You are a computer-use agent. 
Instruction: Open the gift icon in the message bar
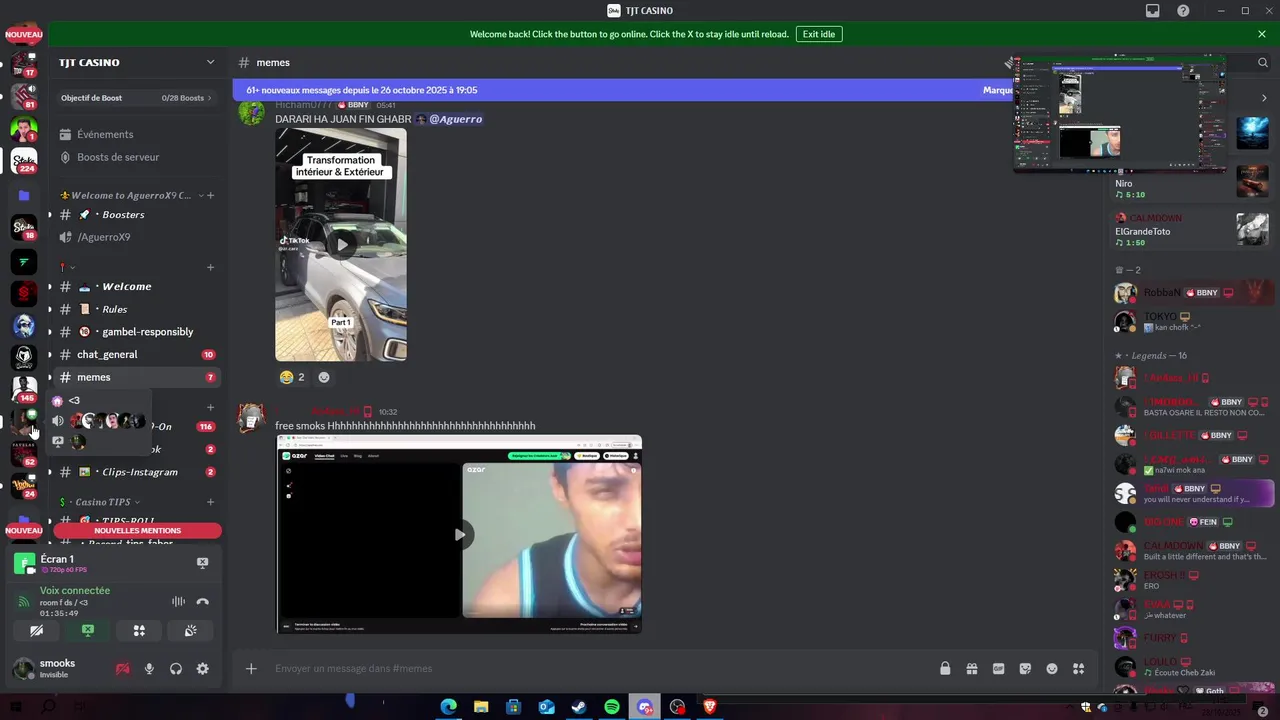point(971,668)
